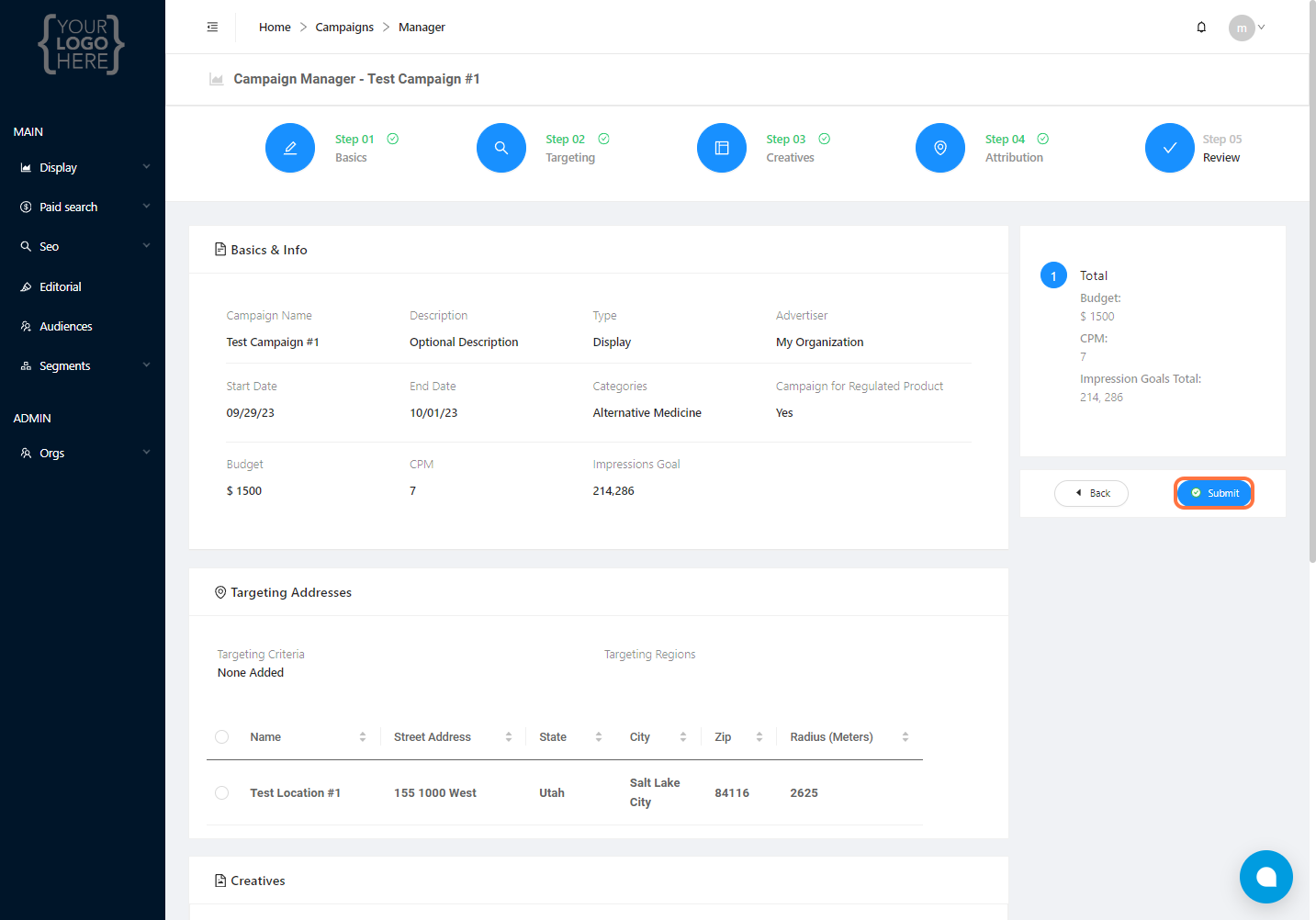Screen dimensions: 1316x920
Task: Open the Audiences menu item
Action: coord(66,327)
